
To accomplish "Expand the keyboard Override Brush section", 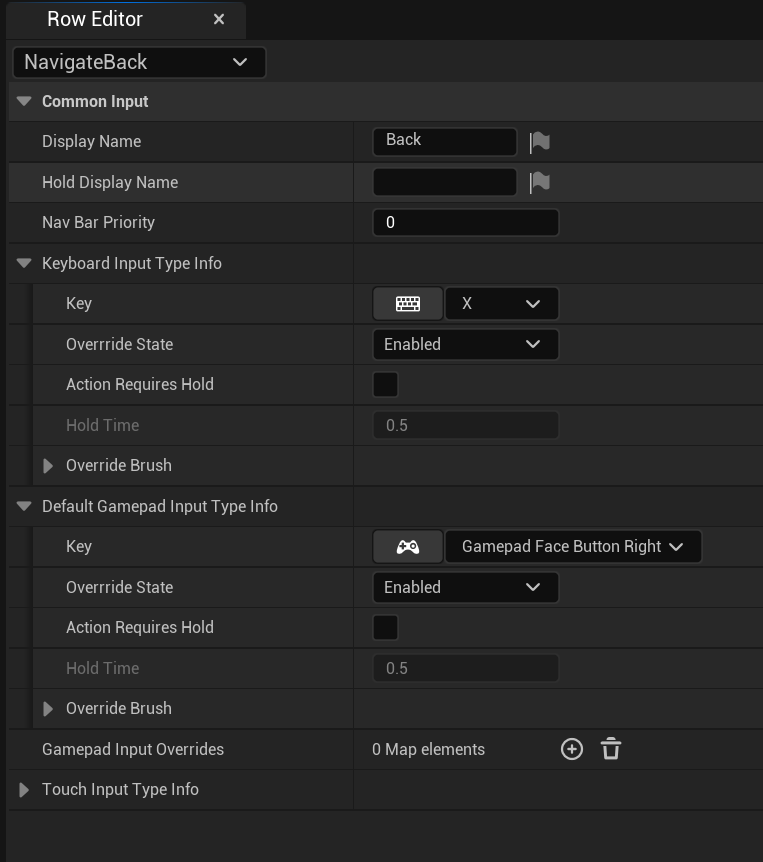I will pyautogui.click(x=48, y=466).
